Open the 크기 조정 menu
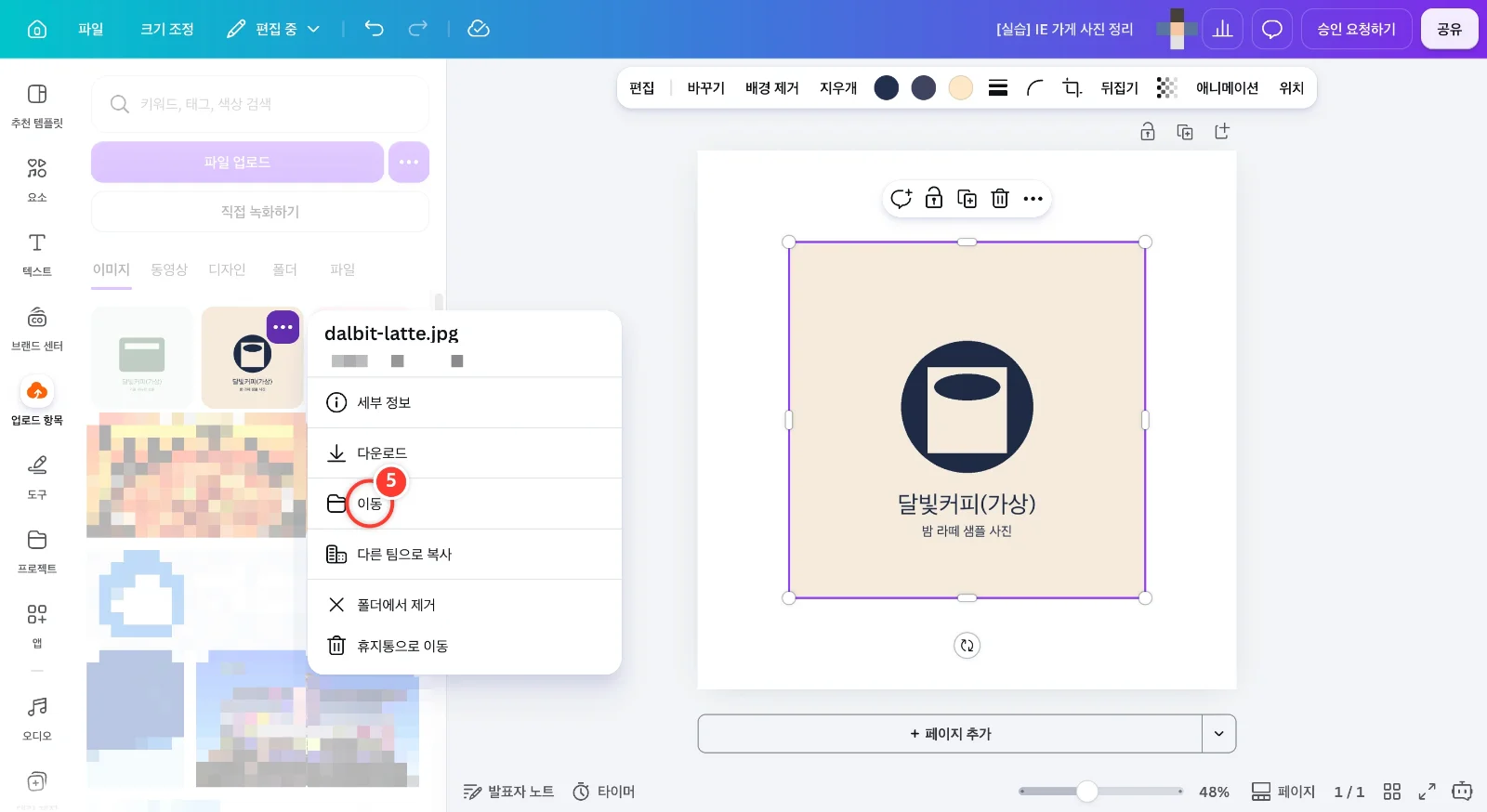This screenshot has height=812, width=1487. pyautogui.click(x=167, y=29)
